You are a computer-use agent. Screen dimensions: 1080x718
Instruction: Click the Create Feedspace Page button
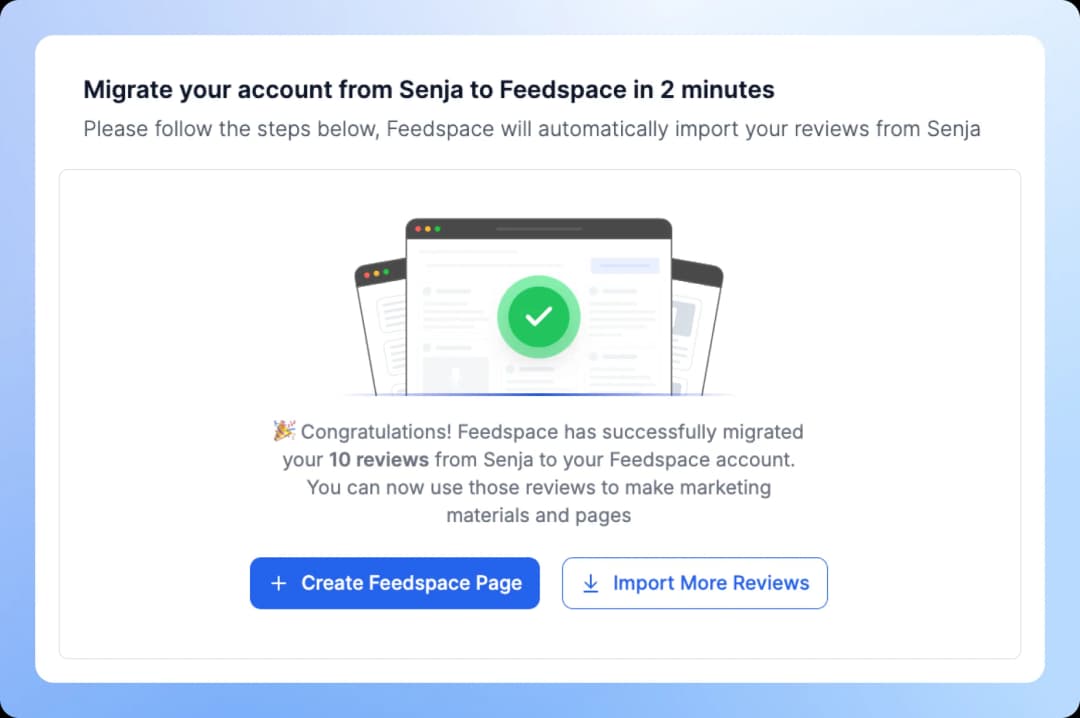click(395, 583)
